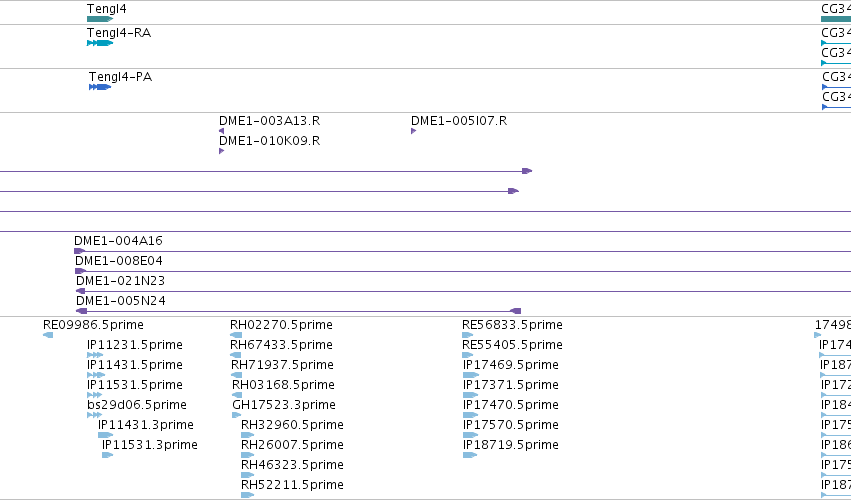This screenshot has height=500, width=851.
Task: Select the IP11531.3prime EST glyph
Action: 107,455
